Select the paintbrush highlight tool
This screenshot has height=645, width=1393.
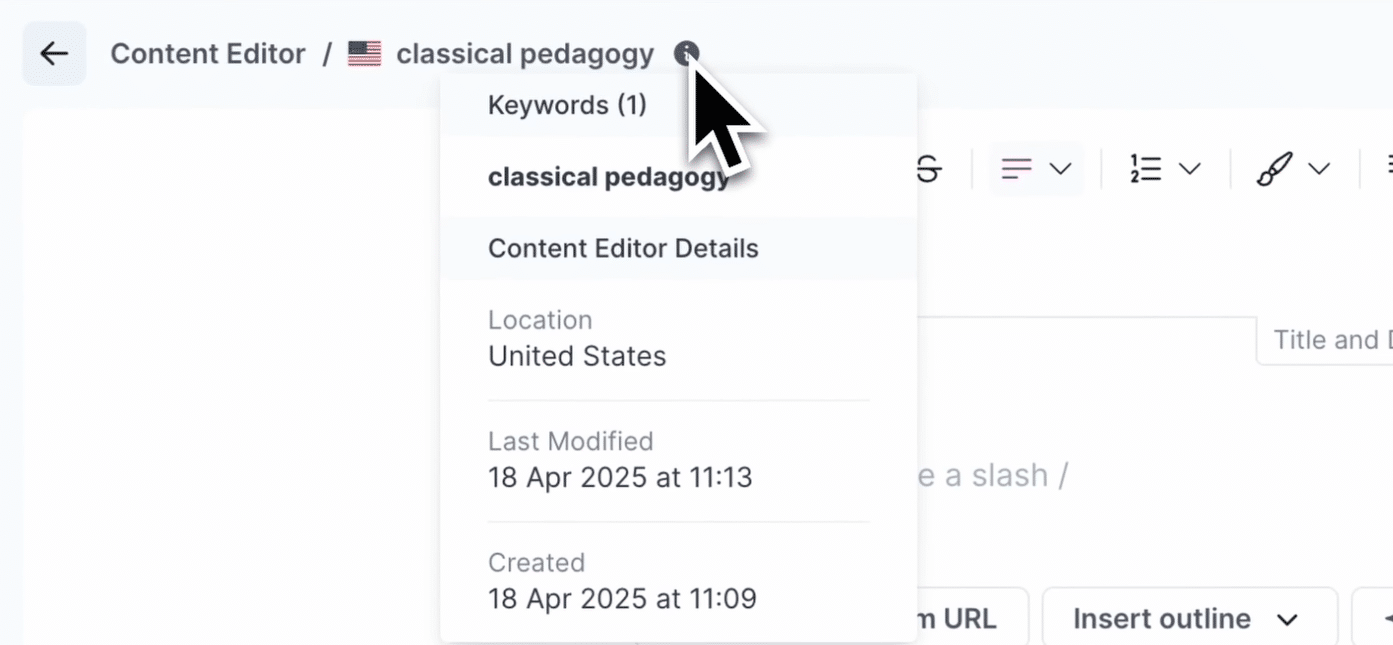click(1275, 169)
